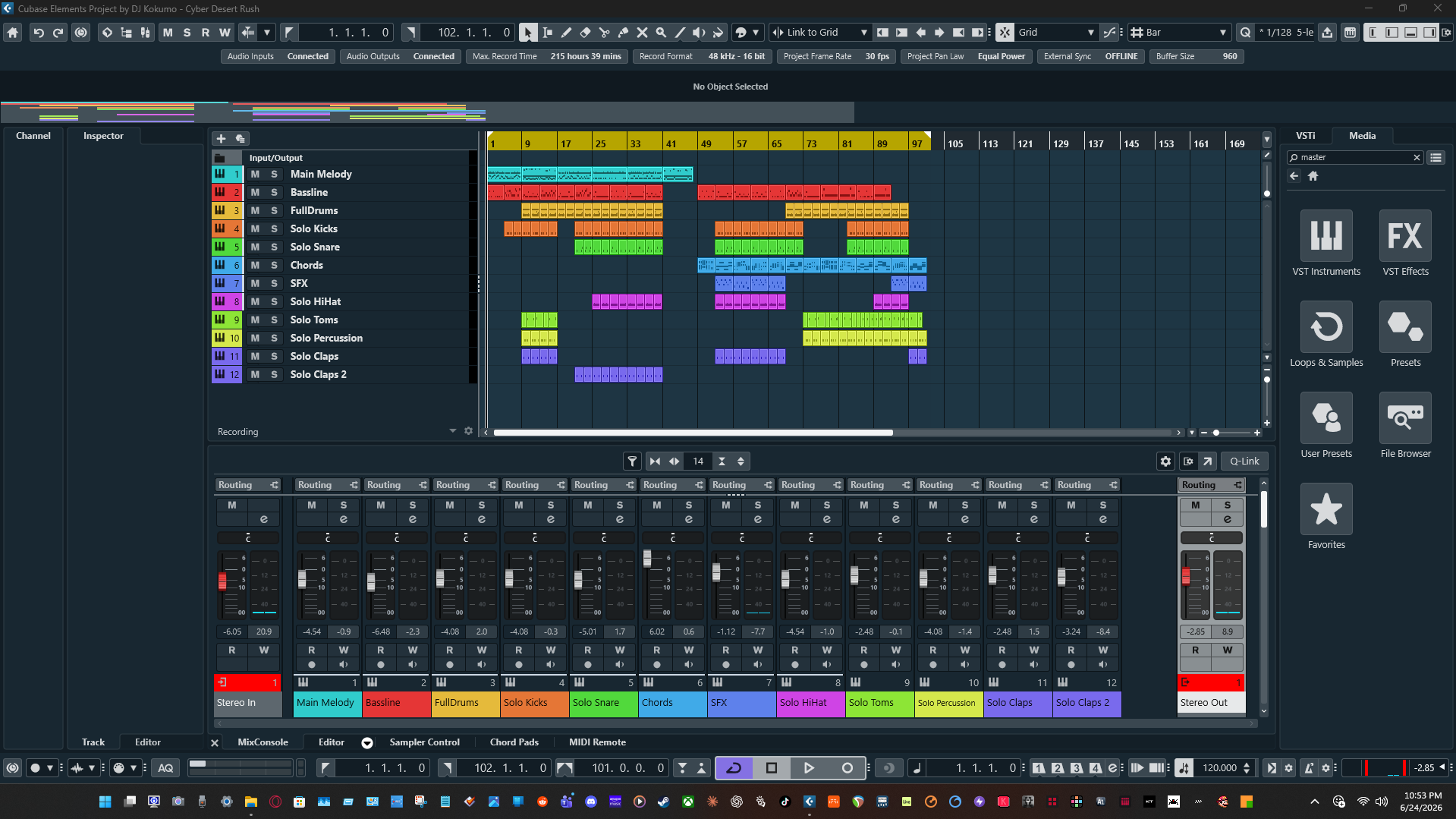Select the Range Selection tool
This screenshot has height=819, width=1456.
pos(547,33)
